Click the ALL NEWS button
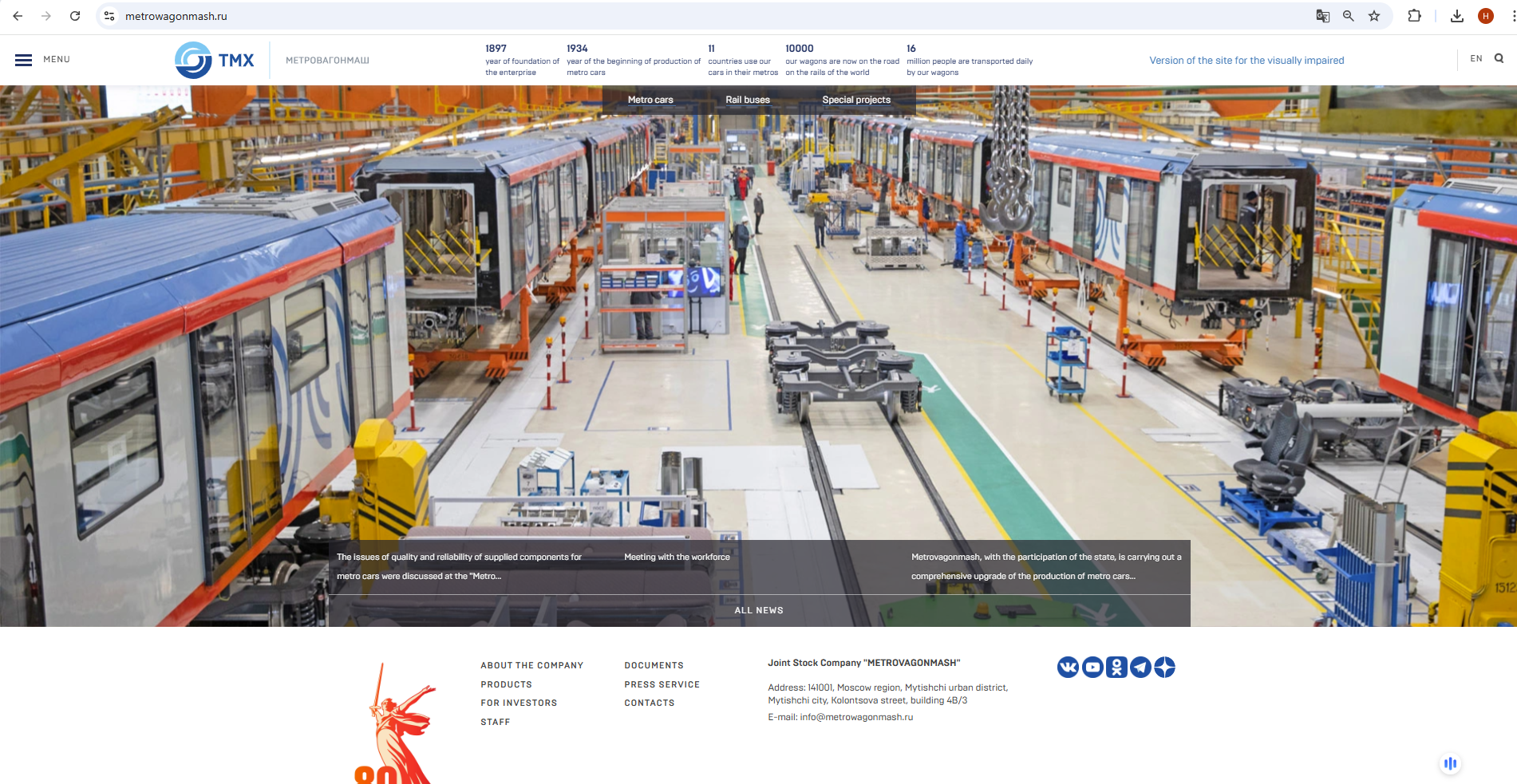 pyautogui.click(x=759, y=610)
